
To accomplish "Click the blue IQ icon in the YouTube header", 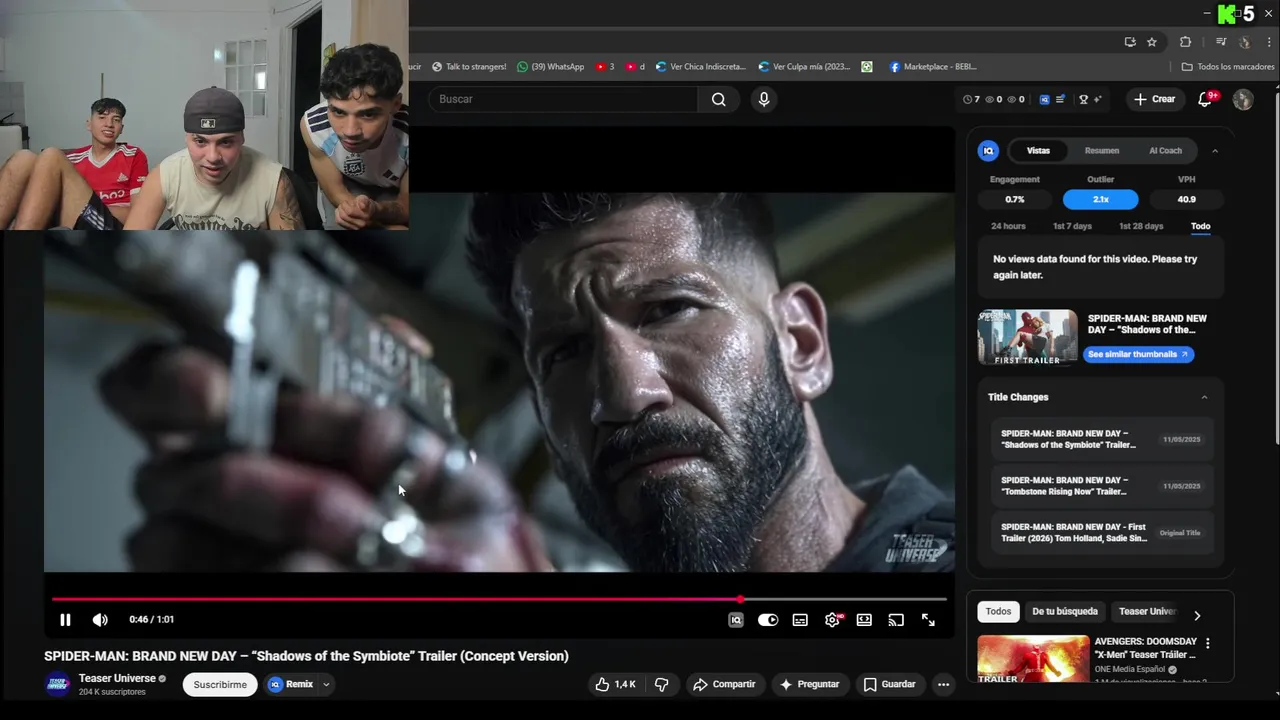I will click(1045, 99).
